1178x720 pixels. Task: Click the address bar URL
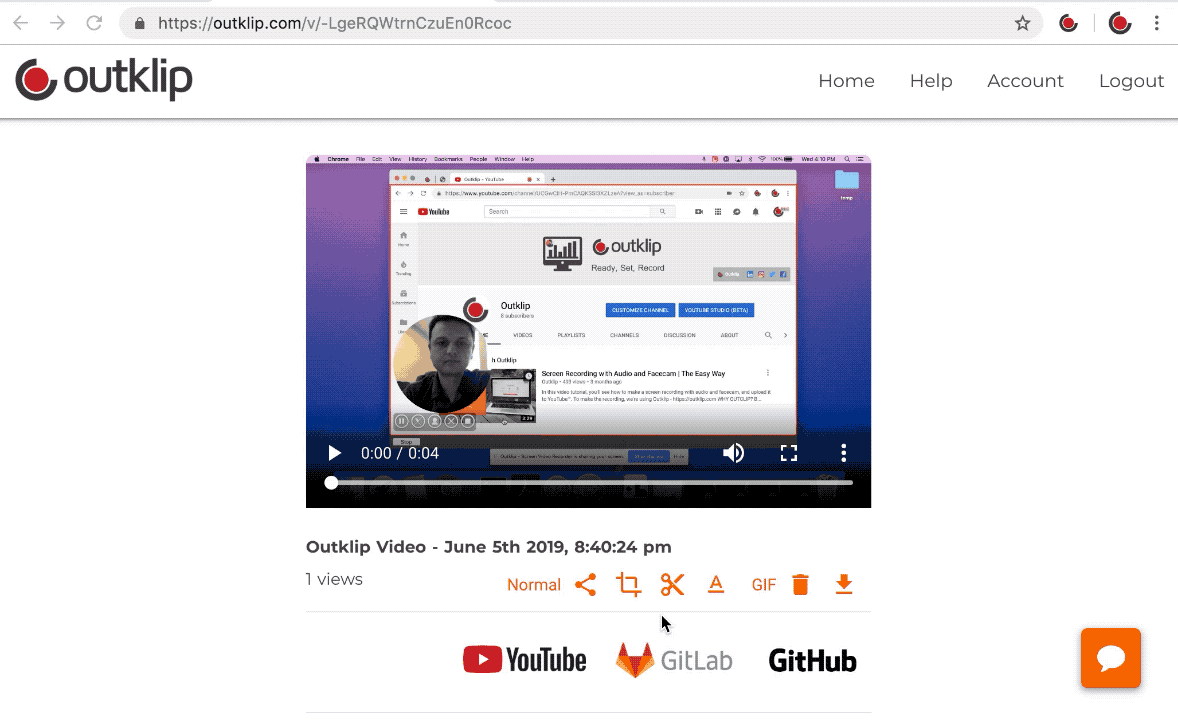point(334,23)
